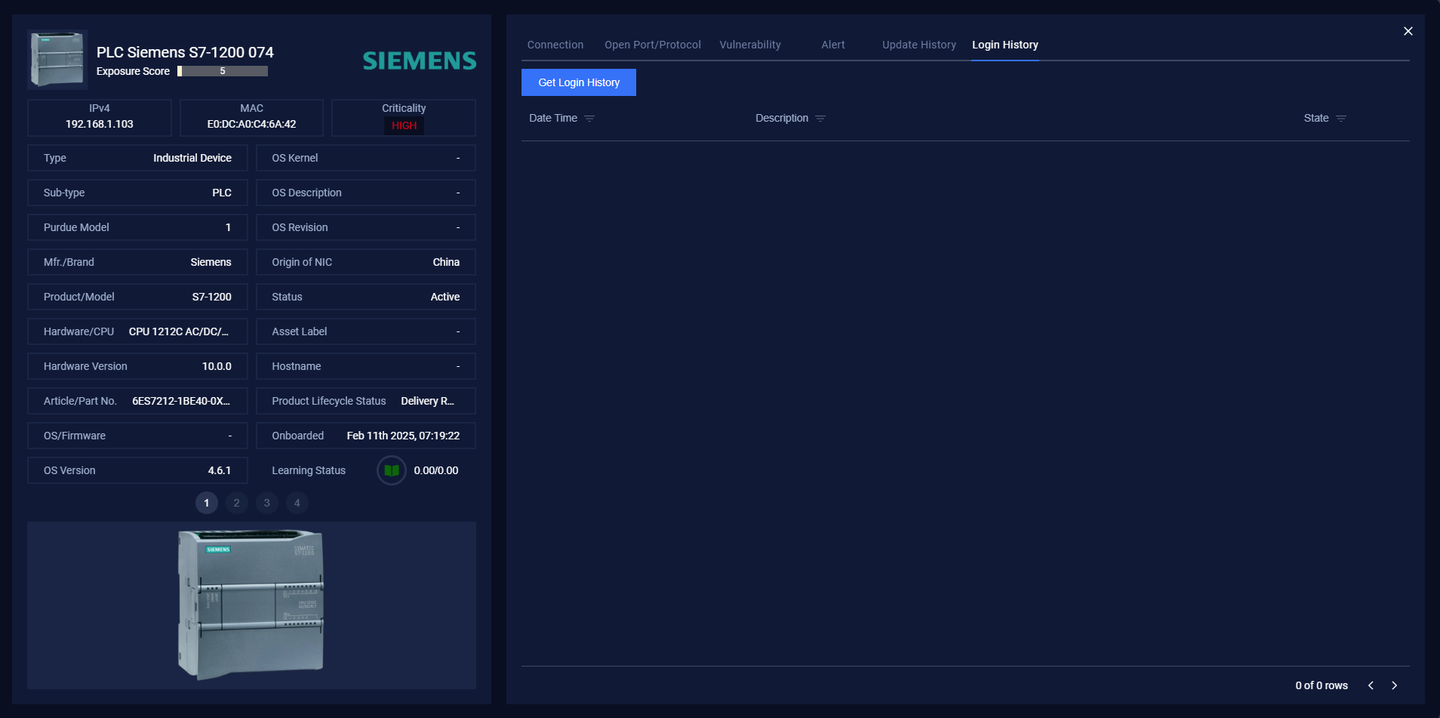The width and height of the screenshot is (1440, 718).
Task: Click the OS Version 4.6.1 value
Action: (220, 470)
